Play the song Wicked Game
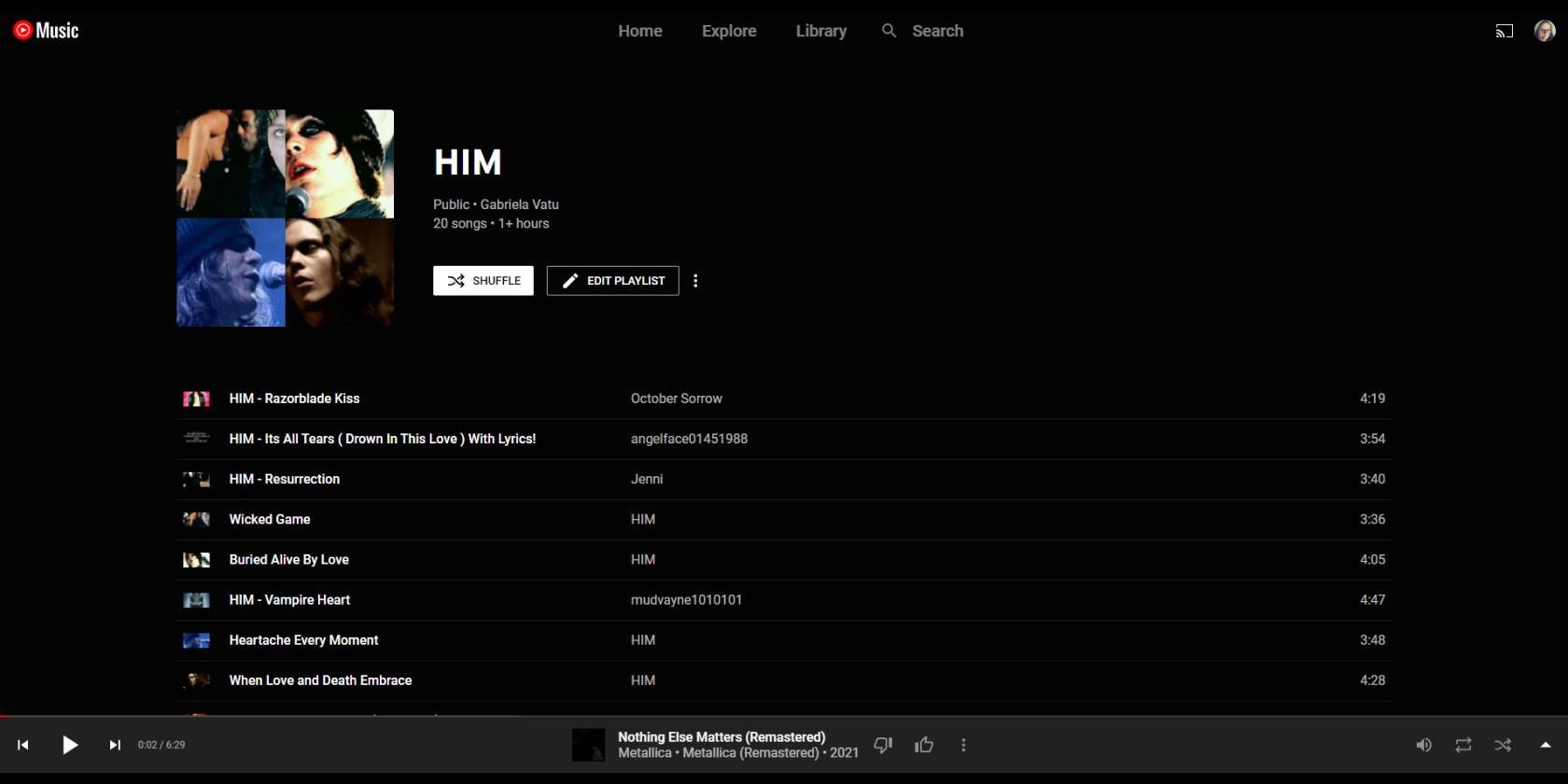 pyautogui.click(x=270, y=519)
